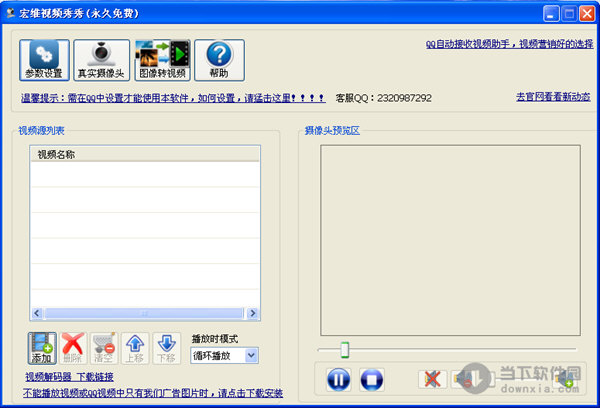The image size is (600, 408).
Task: Click the video list left scroll arrow
Action: coord(37,313)
